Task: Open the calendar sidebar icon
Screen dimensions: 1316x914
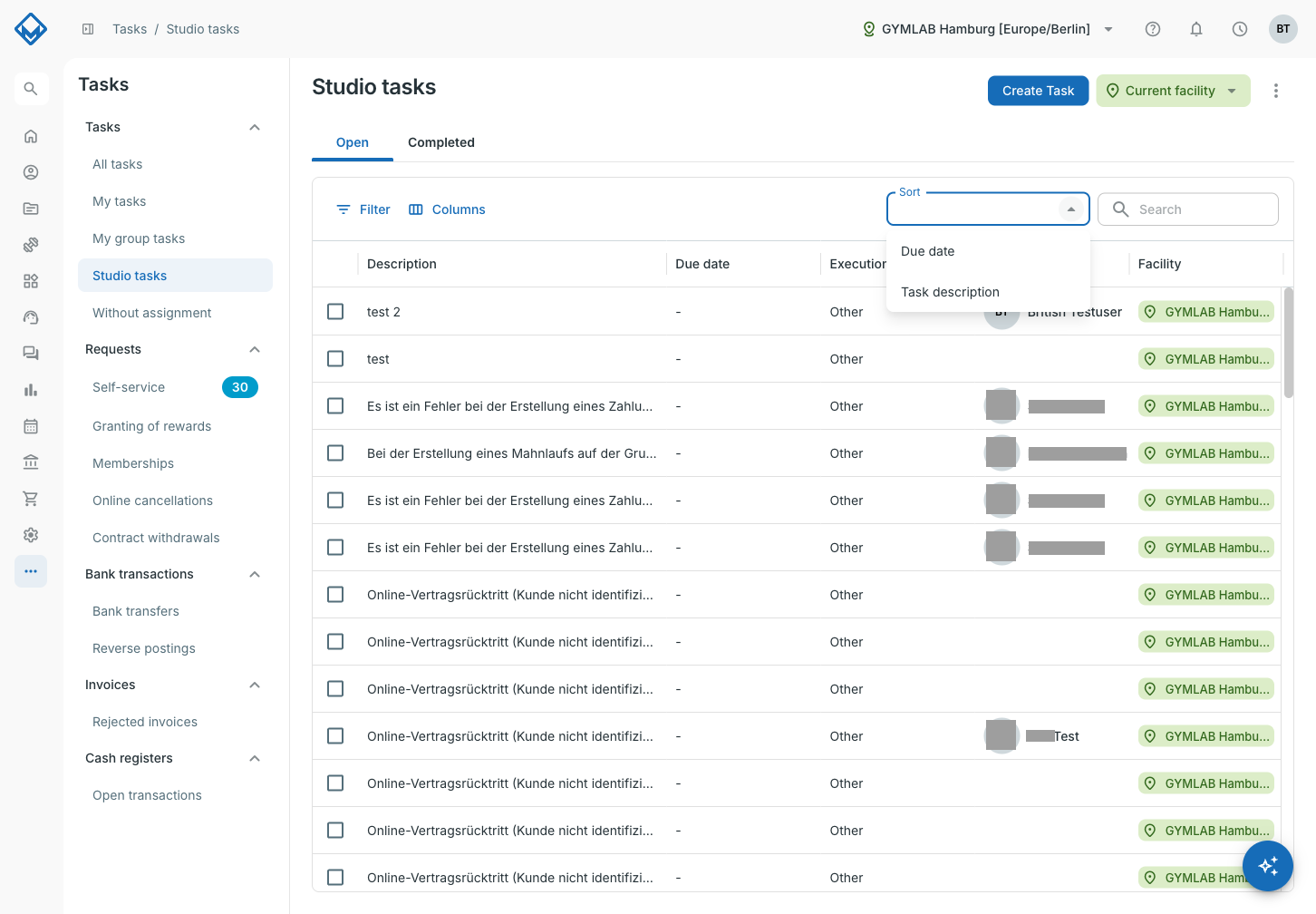Action: [x=31, y=426]
